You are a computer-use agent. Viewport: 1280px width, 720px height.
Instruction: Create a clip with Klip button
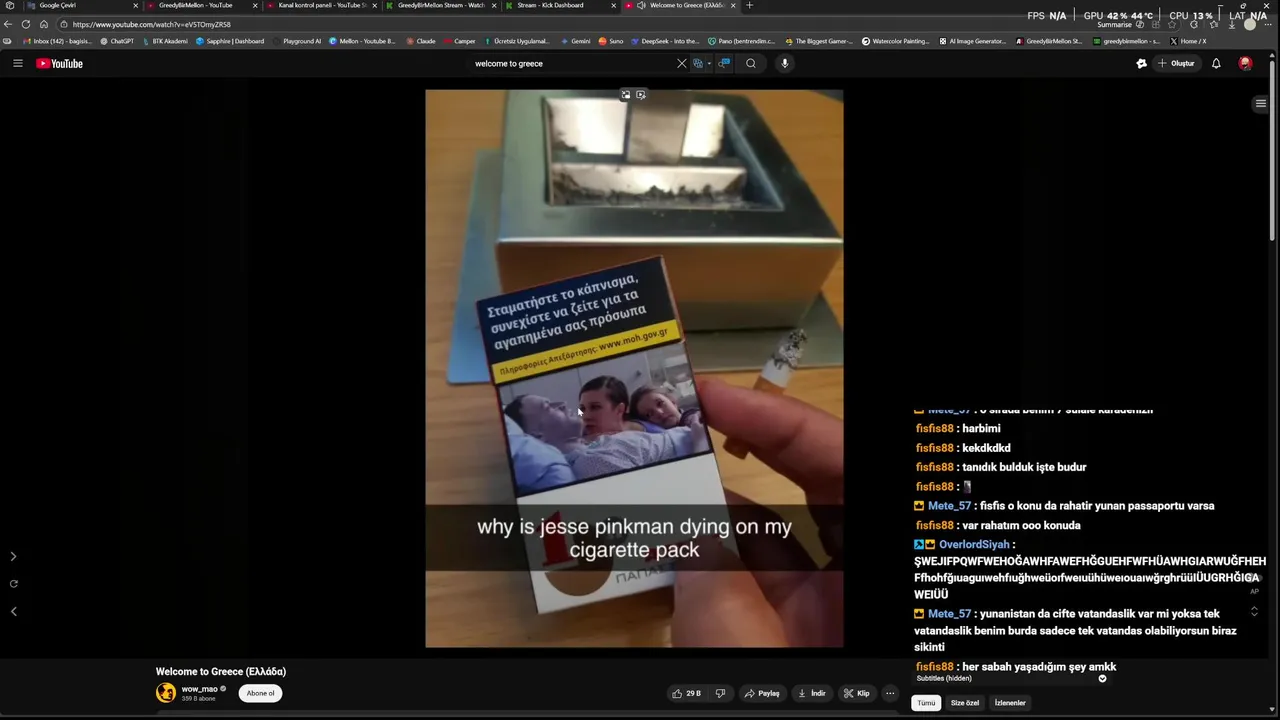[x=857, y=693]
